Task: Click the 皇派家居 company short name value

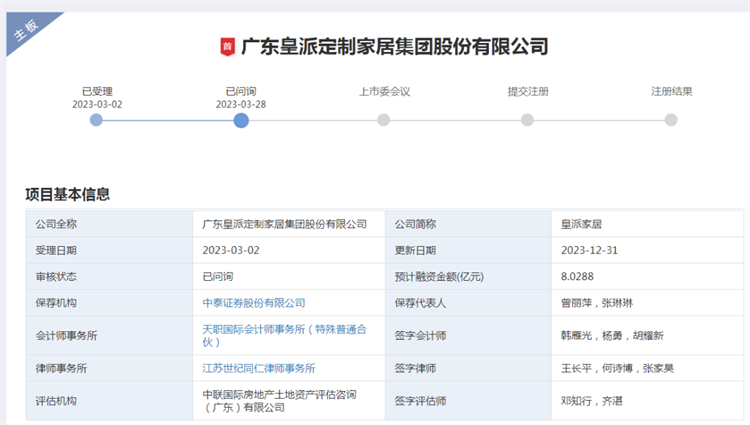Action: click(x=581, y=224)
